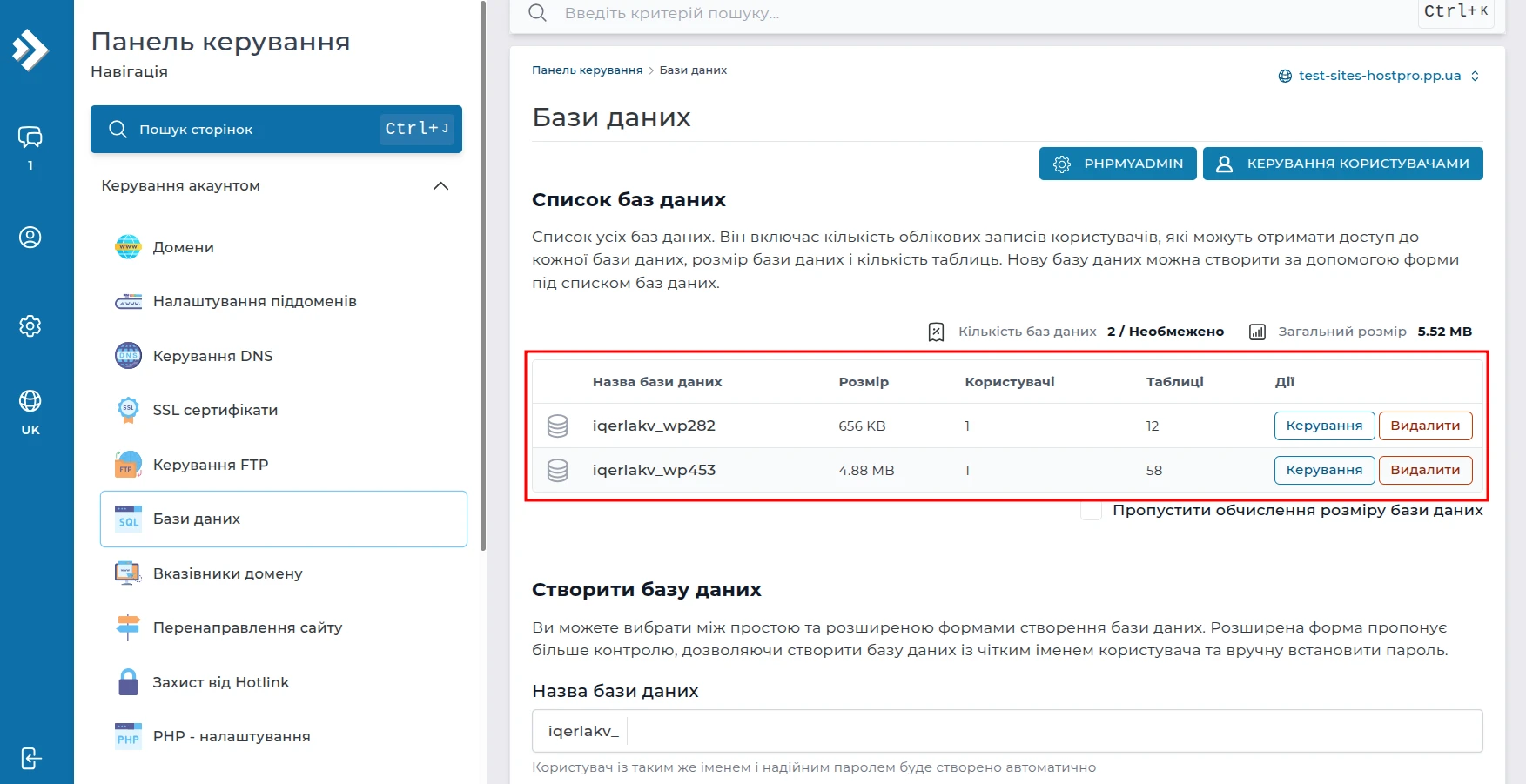Open the messages chat icon

click(x=30, y=137)
